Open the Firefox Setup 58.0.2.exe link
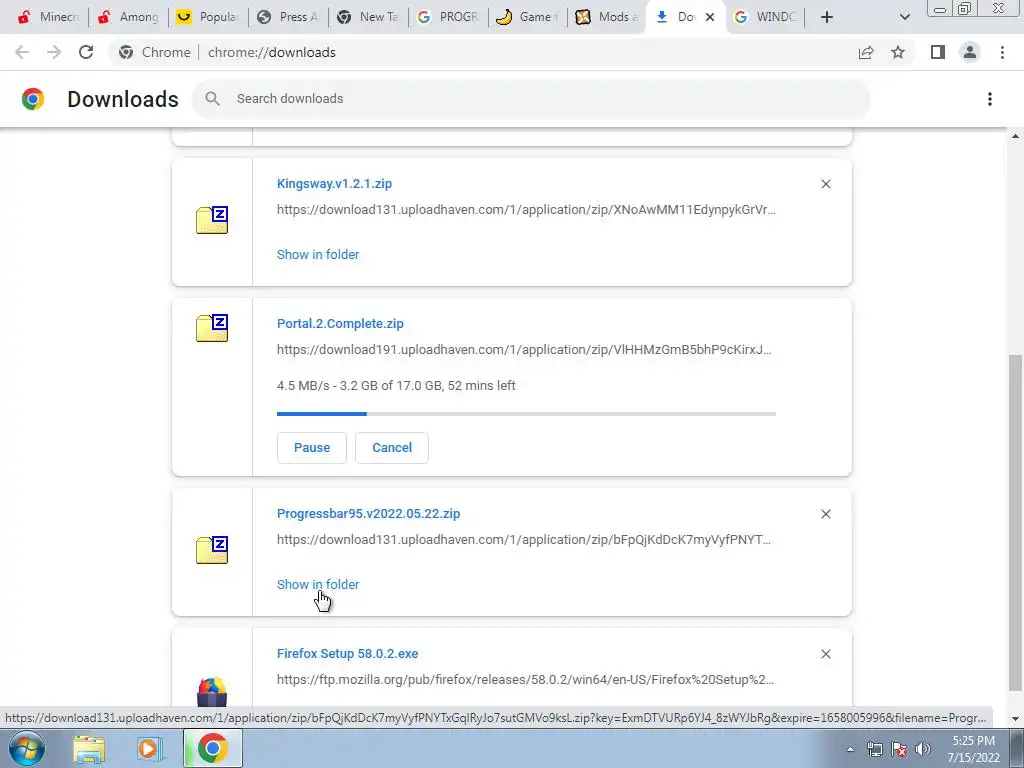The image size is (1024, 768). pos(347,654)
